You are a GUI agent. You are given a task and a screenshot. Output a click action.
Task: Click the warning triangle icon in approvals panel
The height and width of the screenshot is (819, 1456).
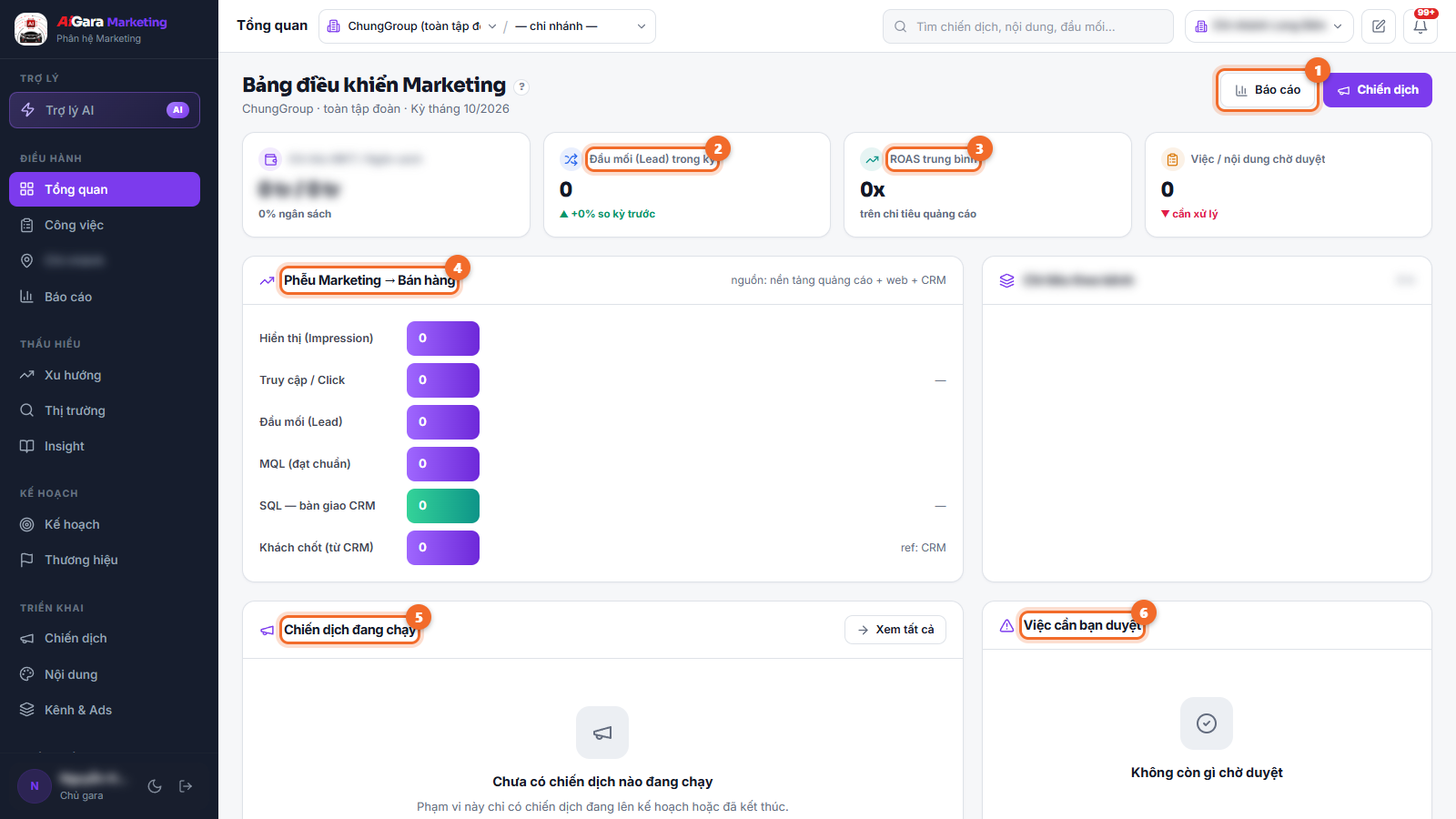point(1006,625)
